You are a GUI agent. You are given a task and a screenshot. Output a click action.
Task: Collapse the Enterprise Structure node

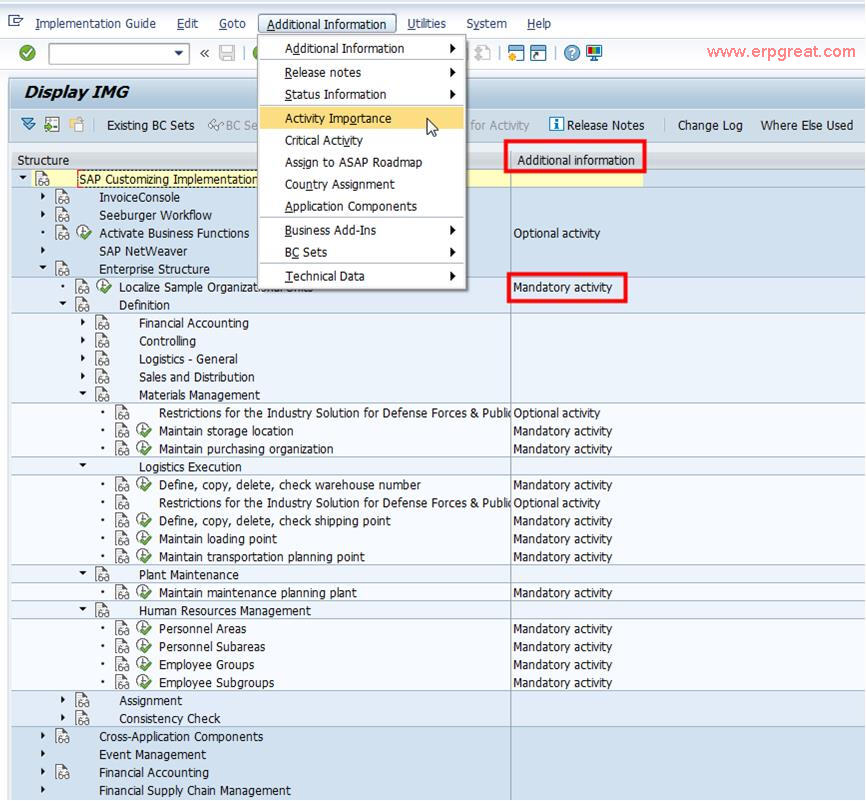pyautogui.click(x=43, y=268)
